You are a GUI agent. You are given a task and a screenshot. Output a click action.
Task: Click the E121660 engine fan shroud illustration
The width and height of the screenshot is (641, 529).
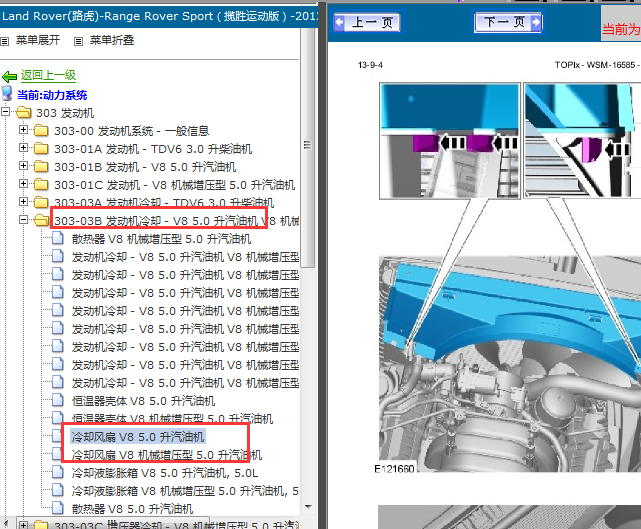(x=509, y=364)
